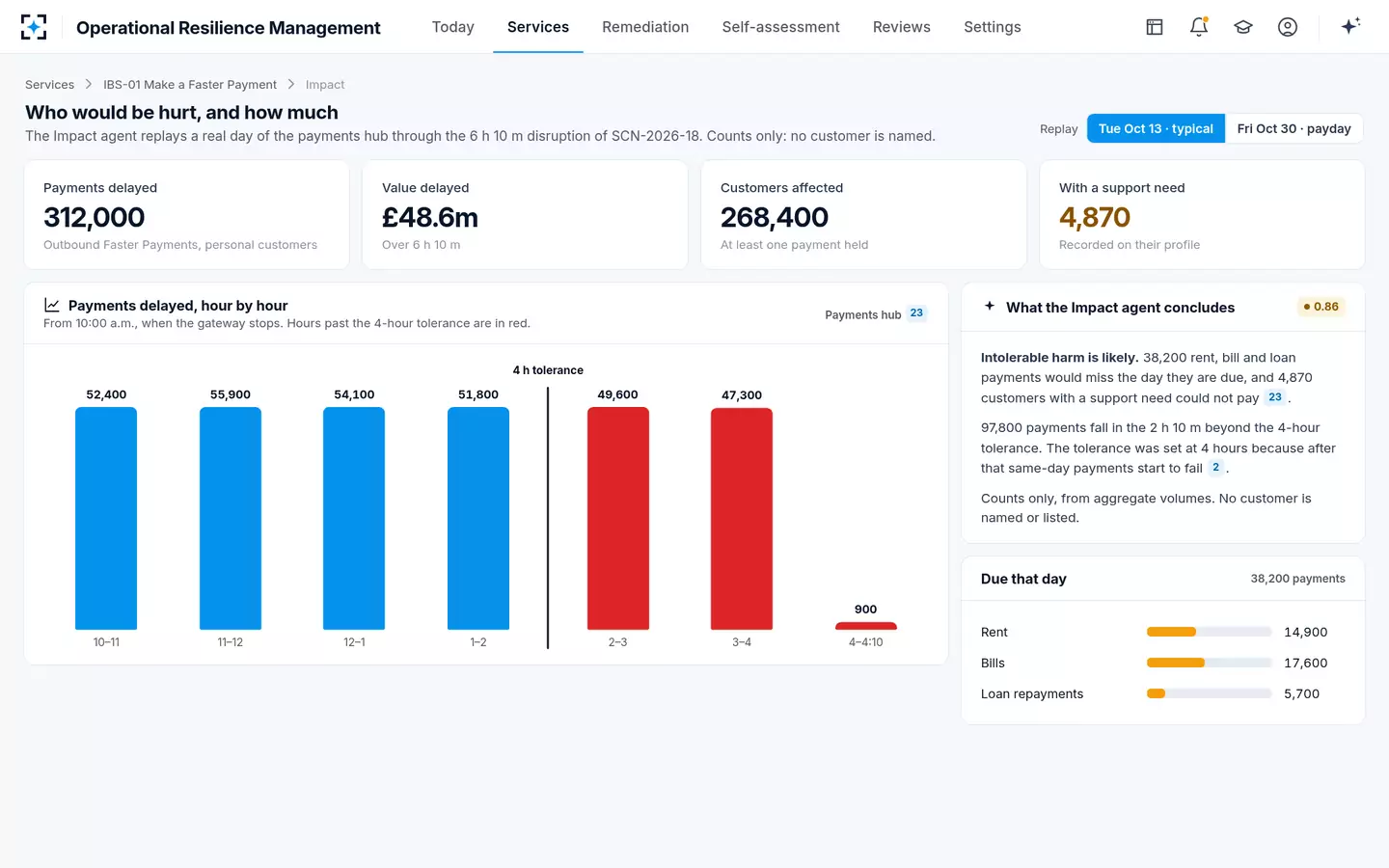Open the layout panel icon in header
Image resolution: width=1389 pixels, height=868 pixels.
[1155, 27]
